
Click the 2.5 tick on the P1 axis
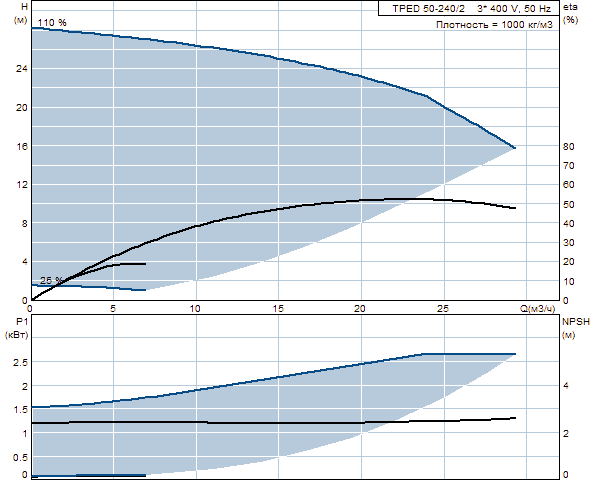[x=20, y=363]
